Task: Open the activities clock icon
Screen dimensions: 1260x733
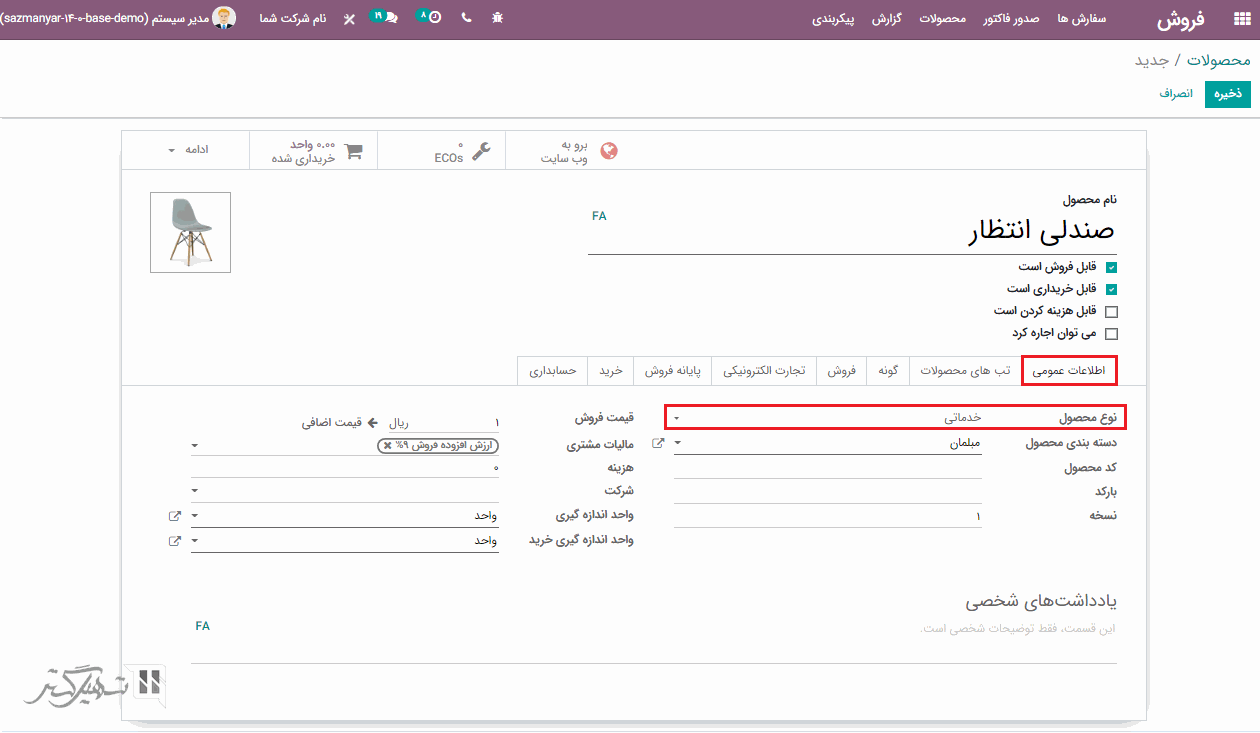Action: click(x=434, y=18)
